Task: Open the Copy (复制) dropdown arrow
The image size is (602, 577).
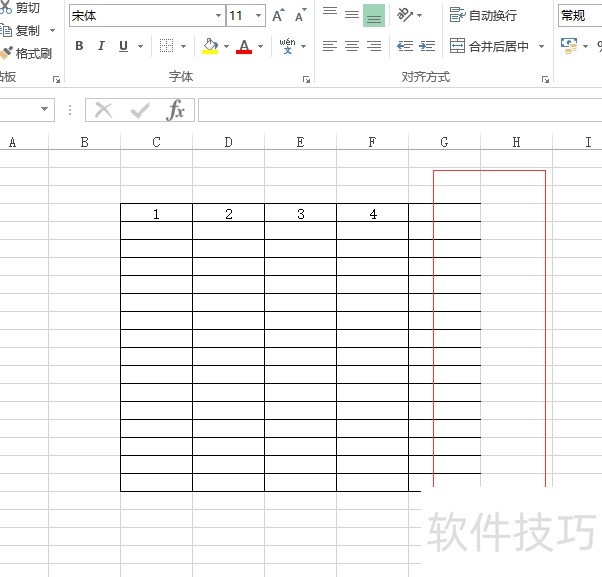Action: [52, 30]
